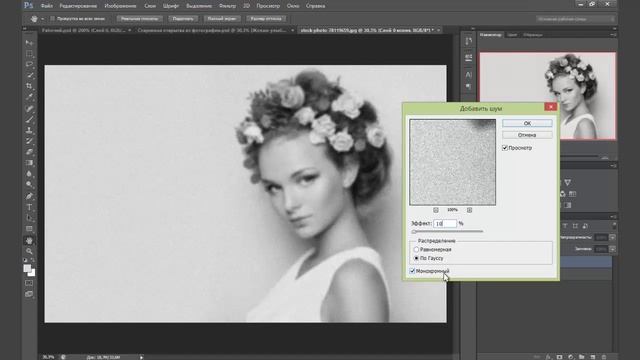Select the Dodge tool
Image resolution: width=640 pixels, height=360 pixels.
click(29, 185)
